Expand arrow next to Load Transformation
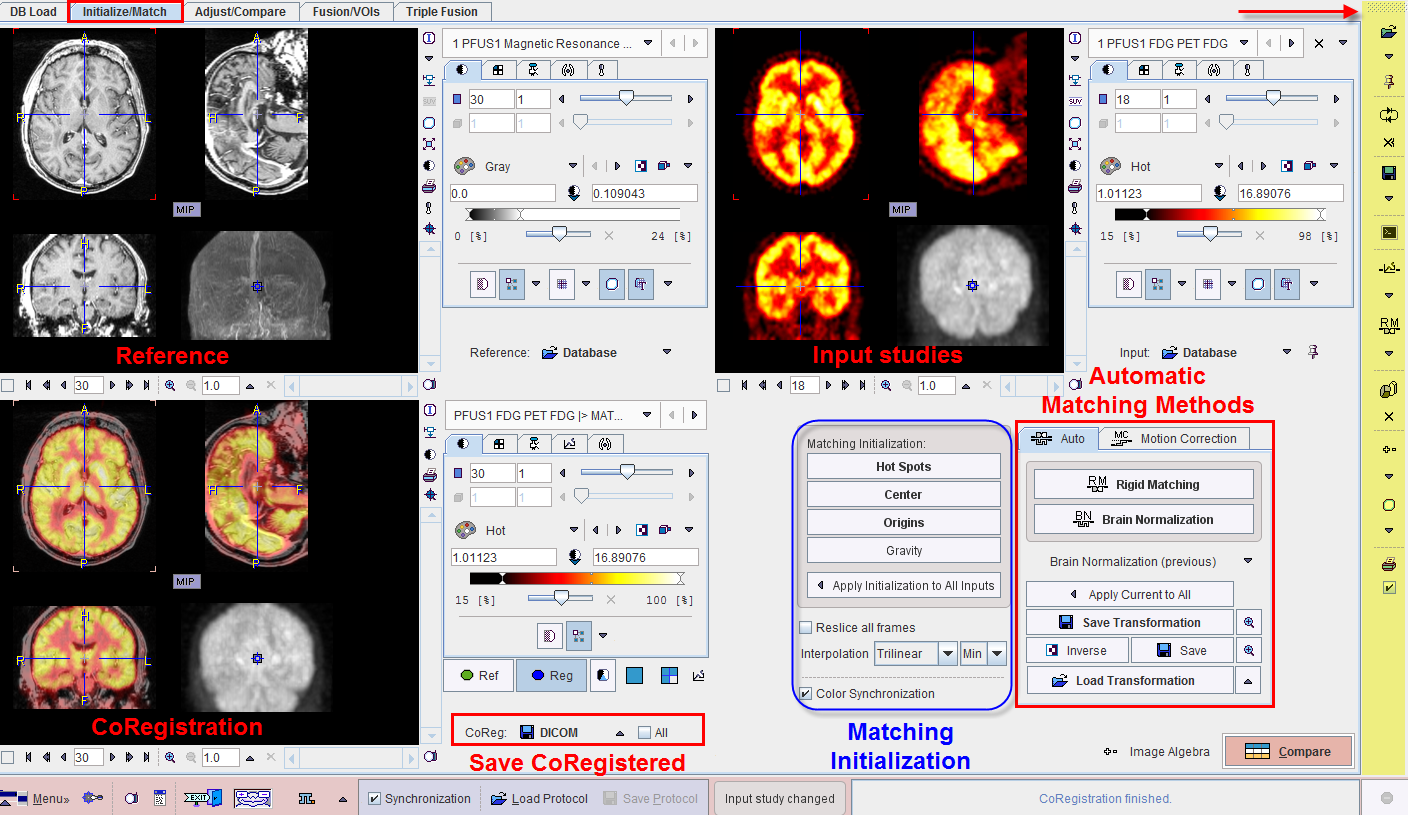Image resolution: width=1408 pixels, height=815 pixels. point(1248,680)
